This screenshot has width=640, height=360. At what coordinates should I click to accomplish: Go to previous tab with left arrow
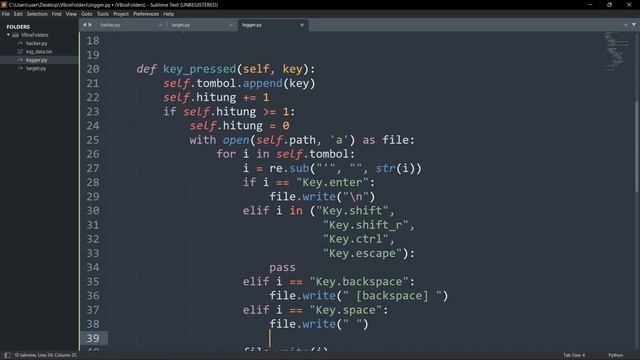(x=84, y=25)
